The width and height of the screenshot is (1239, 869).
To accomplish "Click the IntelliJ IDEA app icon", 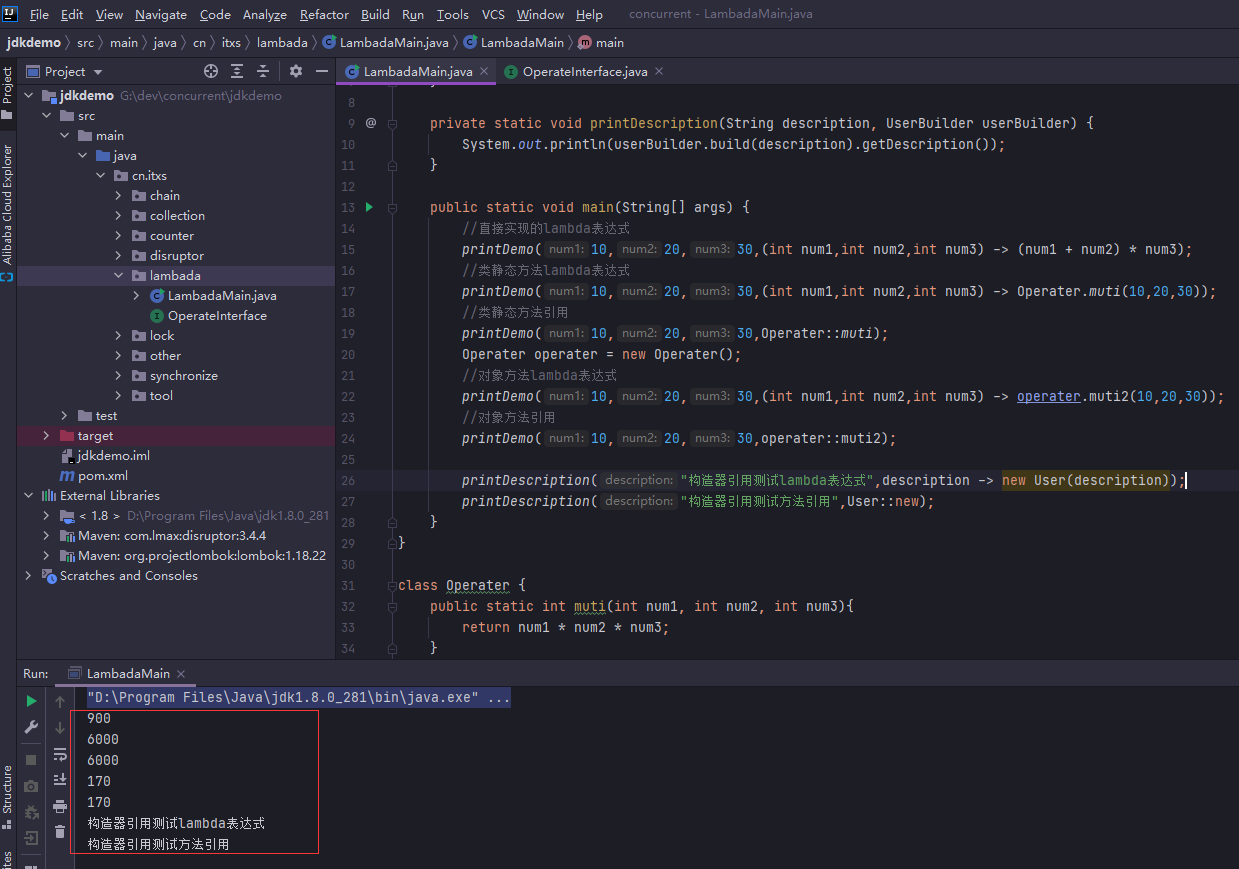I will coord(11,14).
